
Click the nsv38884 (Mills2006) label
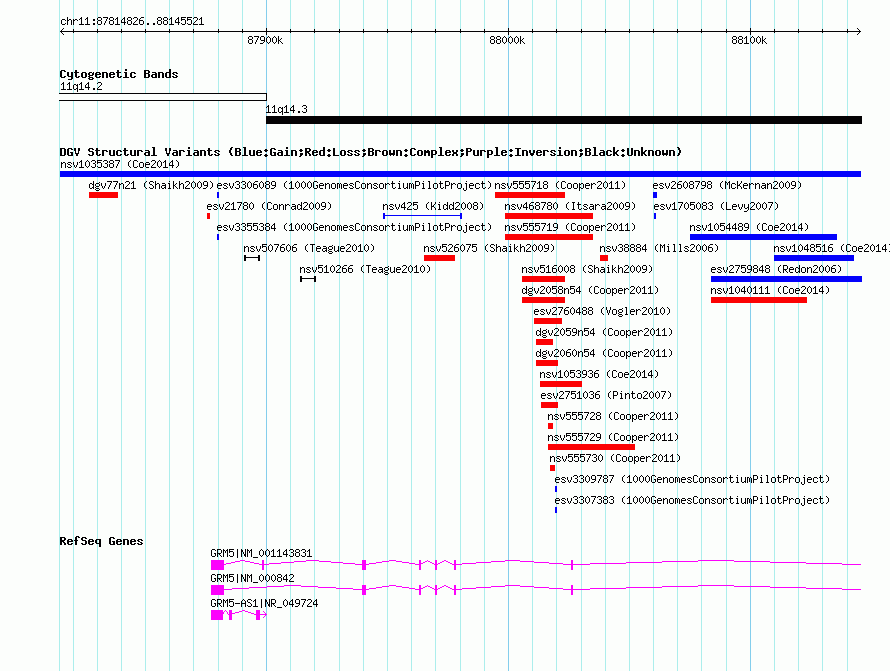pos(659,248)
